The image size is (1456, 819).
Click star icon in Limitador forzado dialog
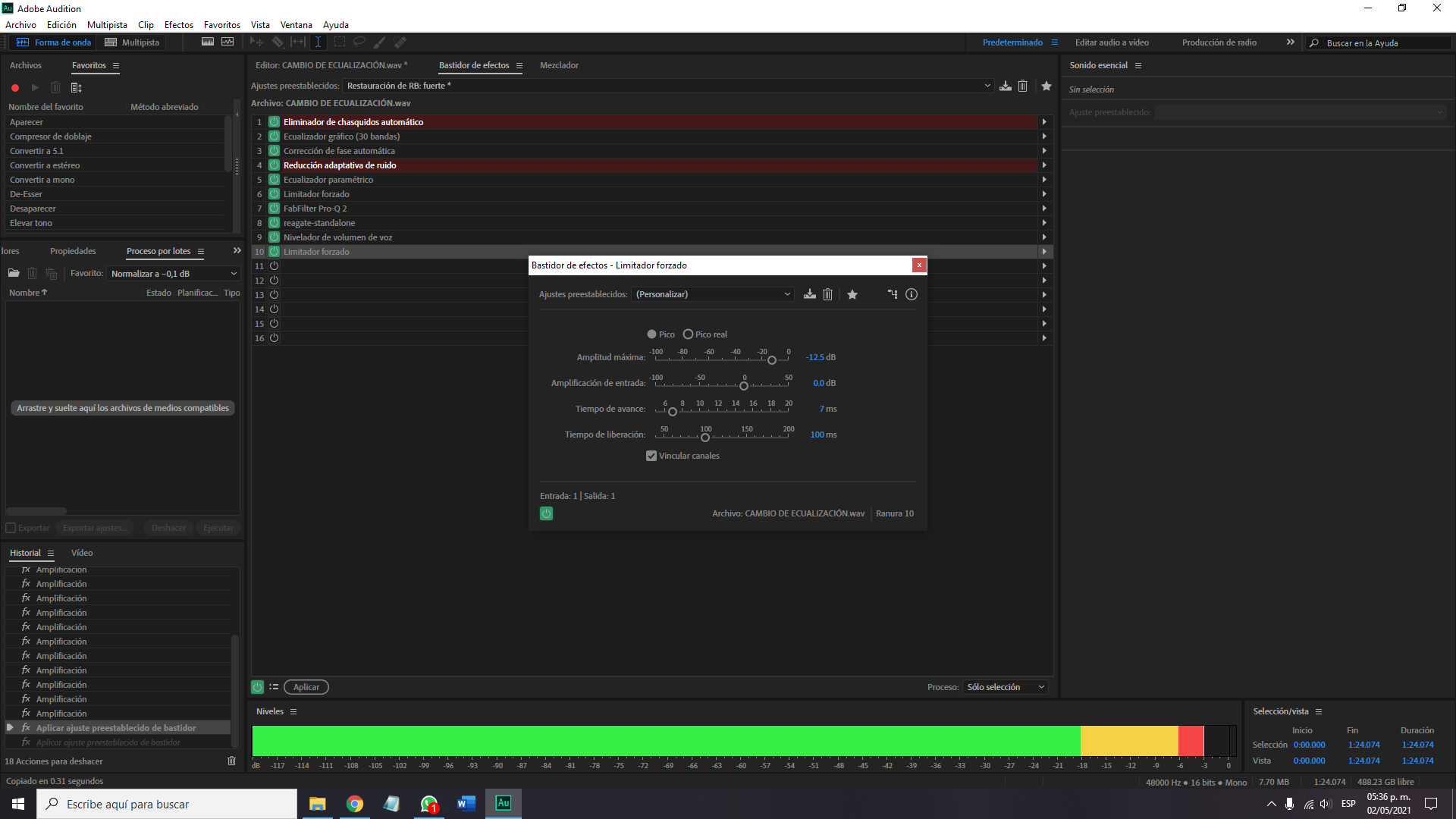[852, 294]
